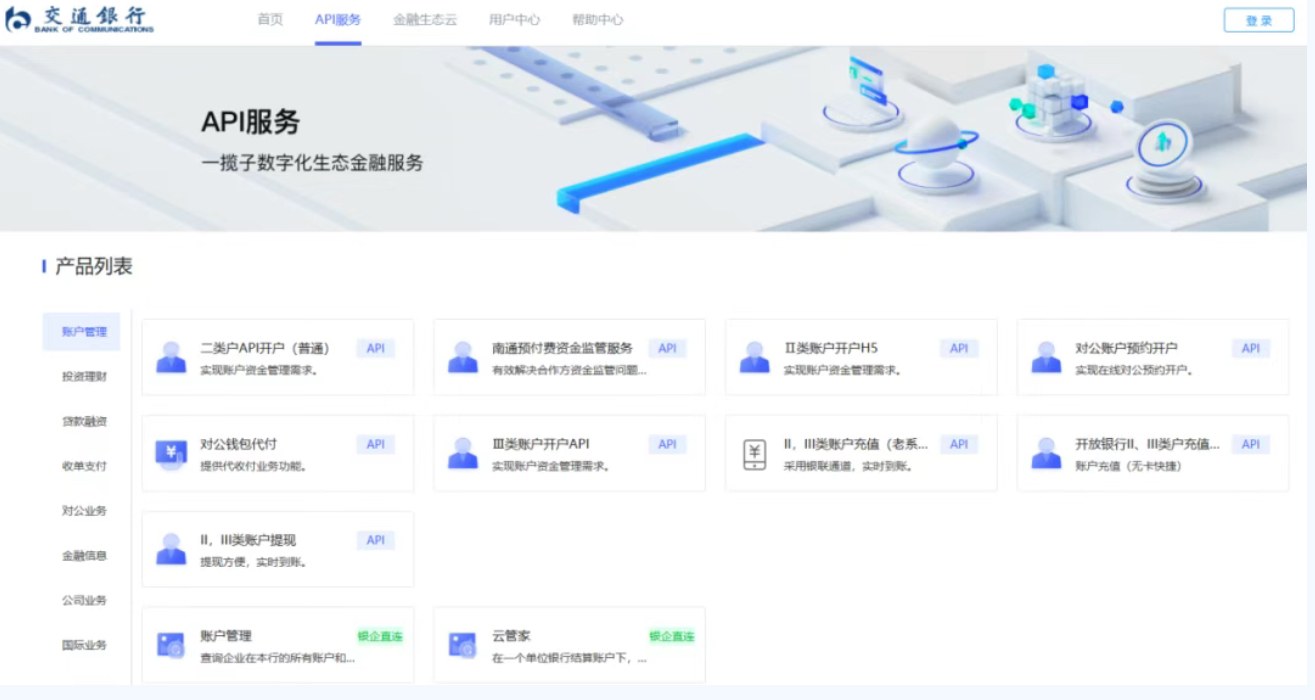This screenshot has height=700, width=1315.
Task: Click the 账户管理 bank-enterprise card icon
Action: [x=171, y=645]
